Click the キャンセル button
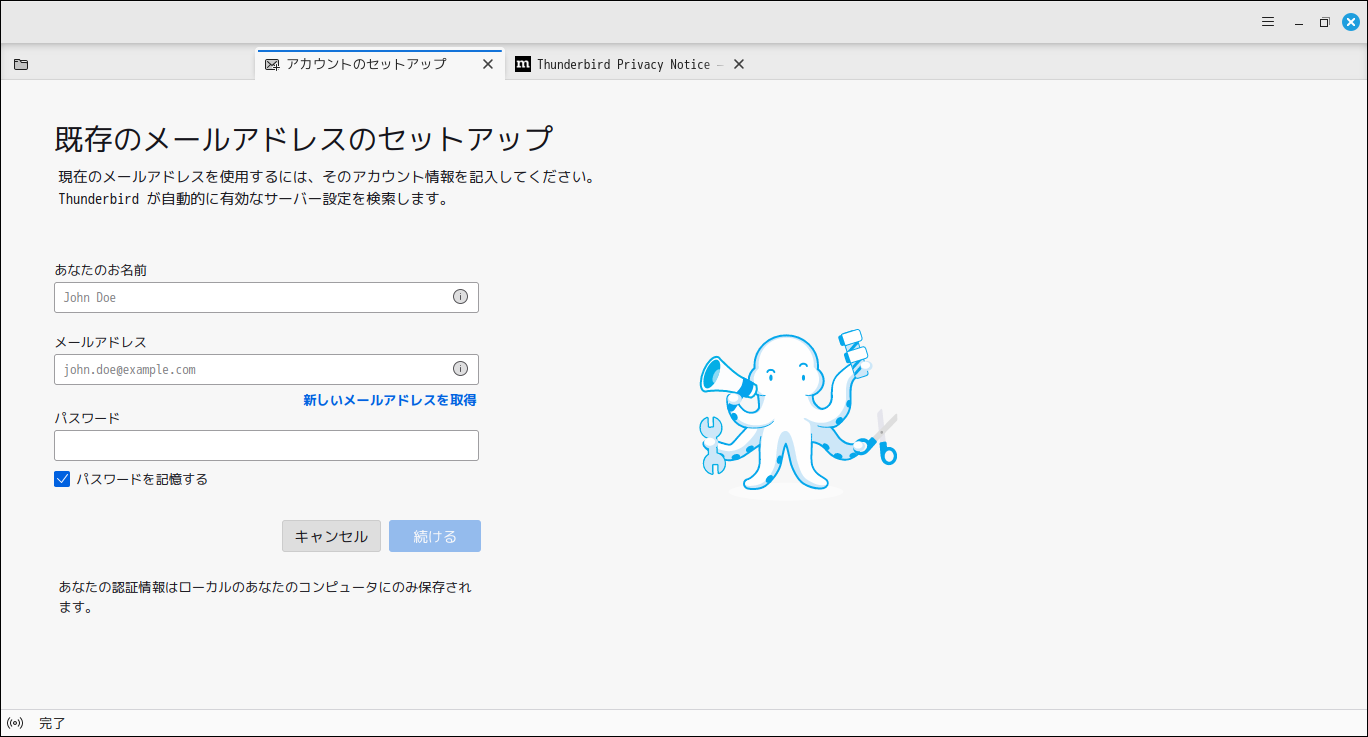This screenshot has width=1368, height=737. coord(331,536)
